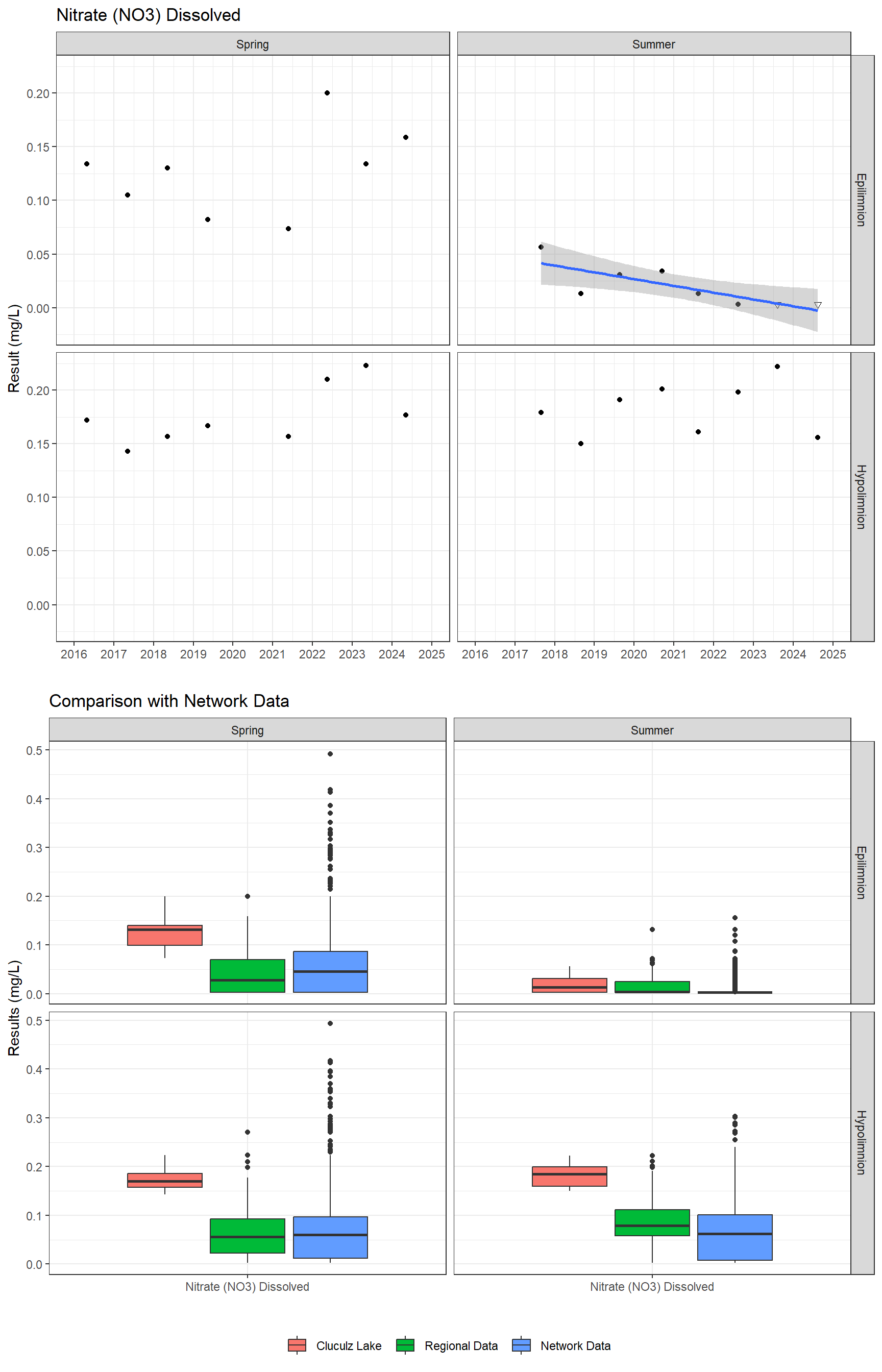
Task: Click the first summer epilimnion point in 2017
Action: pyautogui.click(x=541, y=248)
